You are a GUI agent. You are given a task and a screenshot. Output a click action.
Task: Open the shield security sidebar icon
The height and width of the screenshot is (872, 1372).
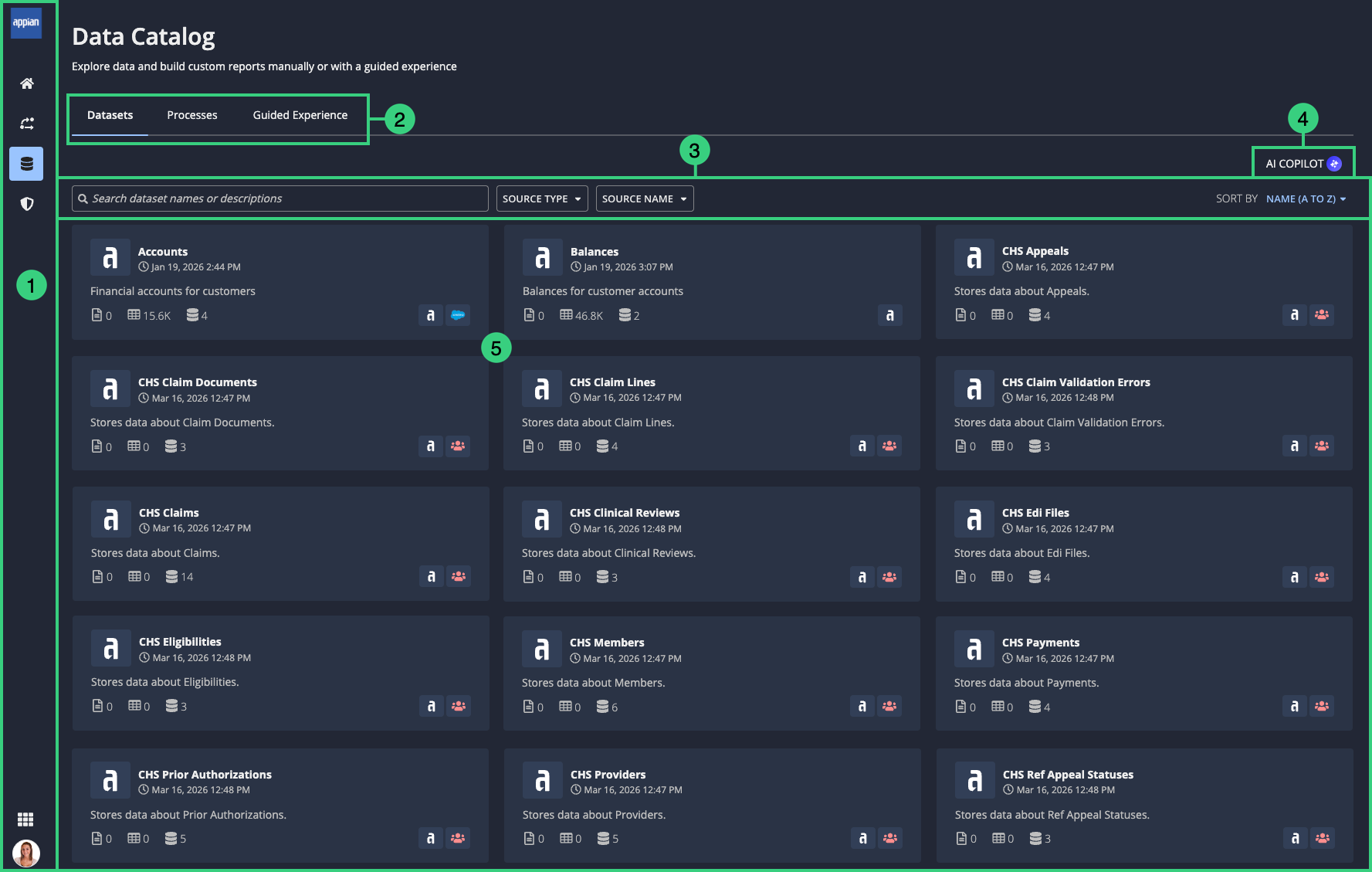pyautogui.click(x=26, y=204)
